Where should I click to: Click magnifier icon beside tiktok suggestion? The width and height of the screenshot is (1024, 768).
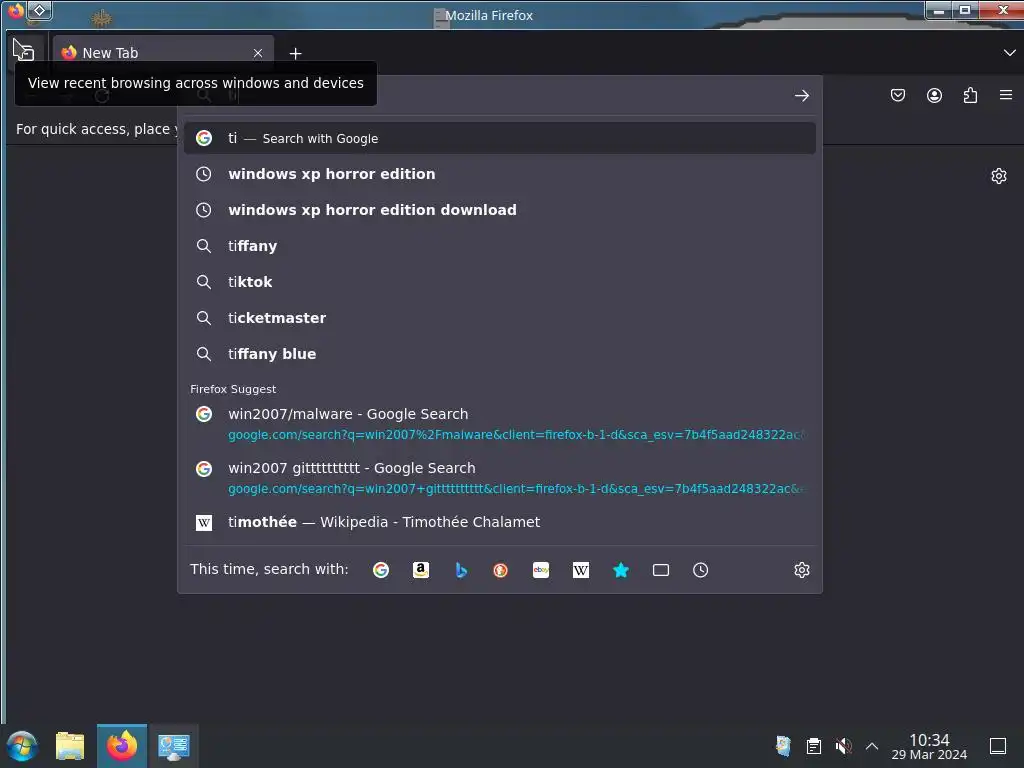tap(204, 282)
